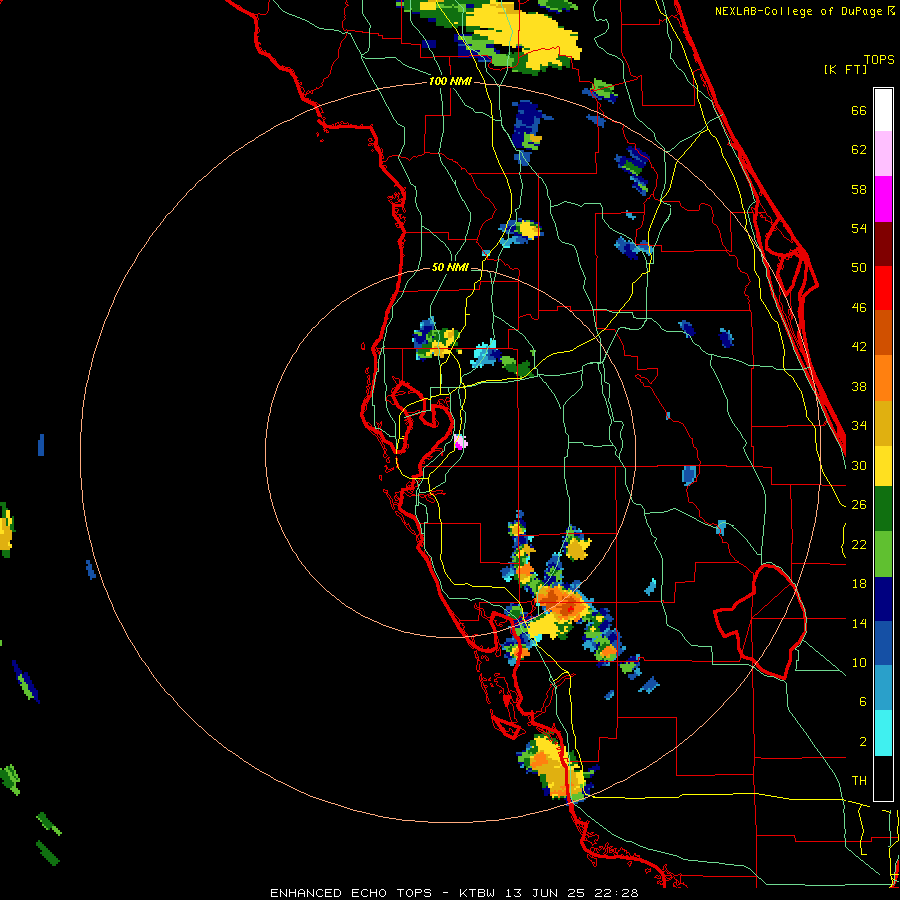The height and width of the screenshot is (900, 900).
Task: Click the 14 legend value
Action: click(859, 623)
